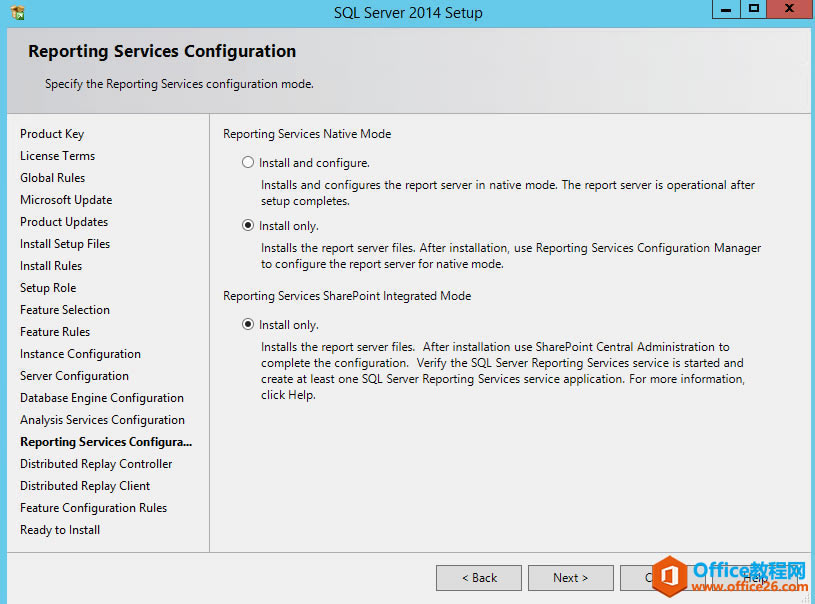Image resolution: width=815 pixels, height=604 pixels.
Task: Click 'Install Setup Files' step in sidebar
Action: (65, 244)
